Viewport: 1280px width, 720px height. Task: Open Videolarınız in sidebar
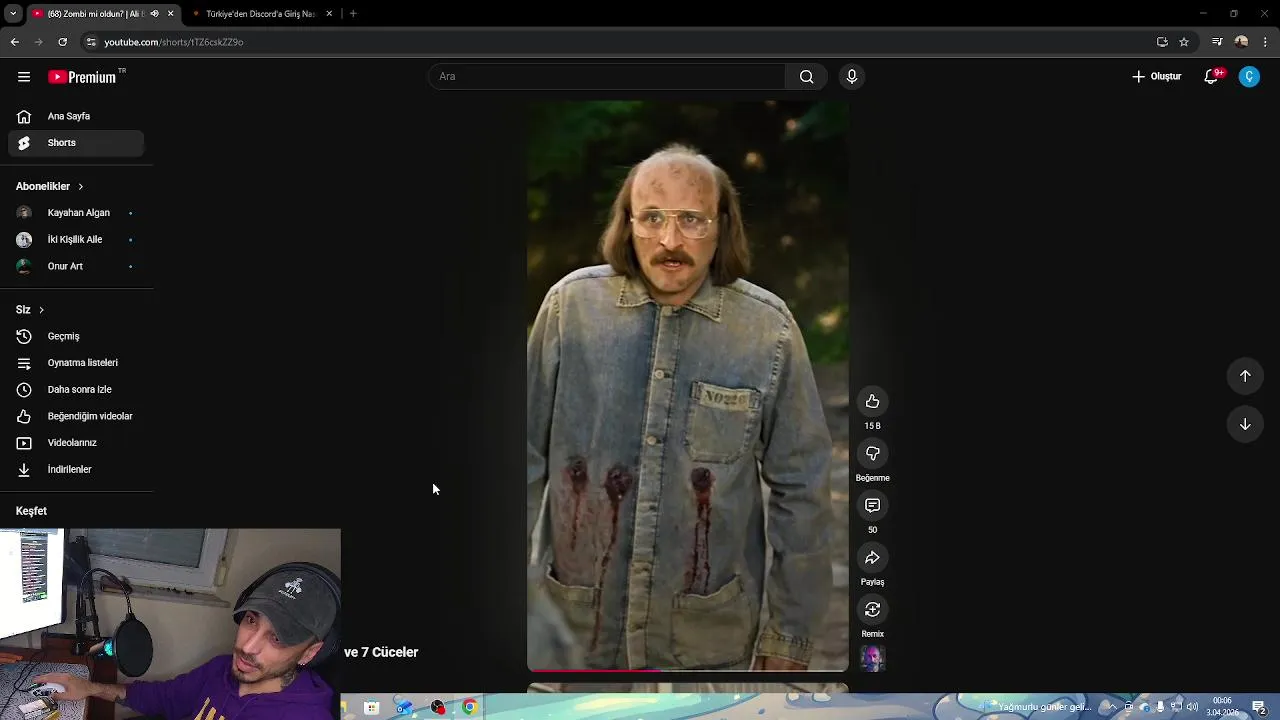[x=76, y=442]
